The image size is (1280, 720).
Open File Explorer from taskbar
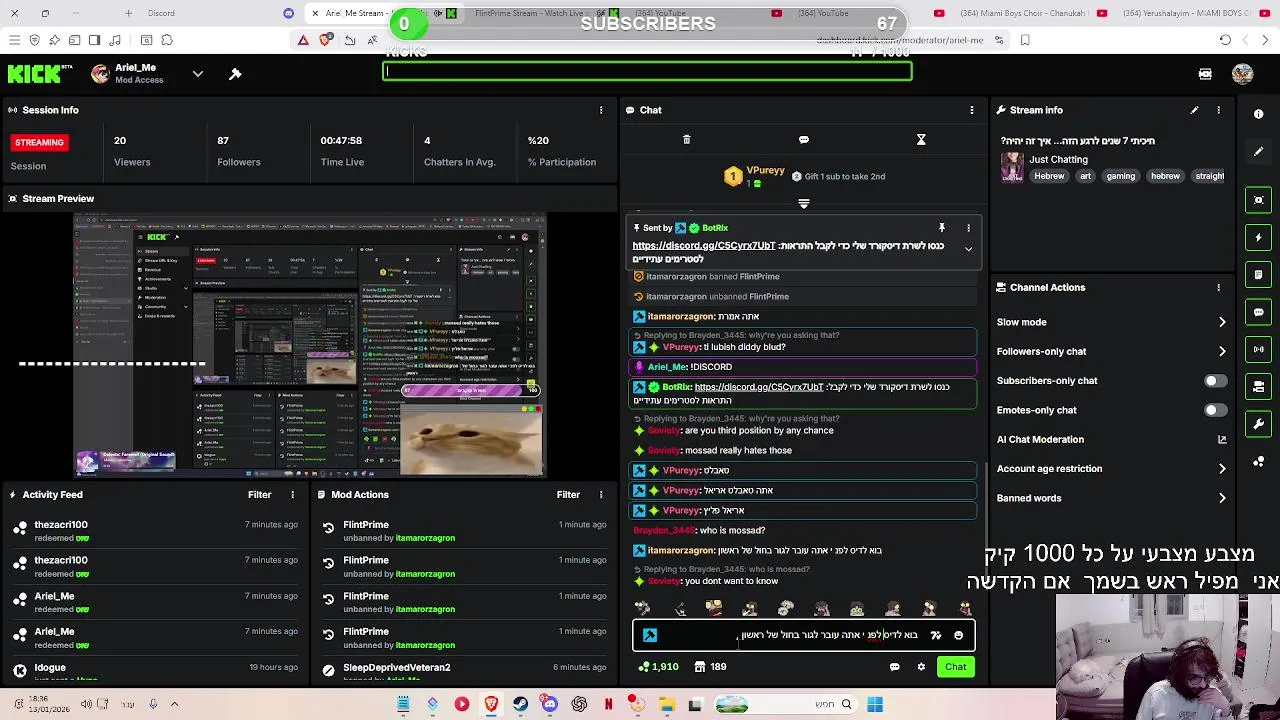[667, 704]
